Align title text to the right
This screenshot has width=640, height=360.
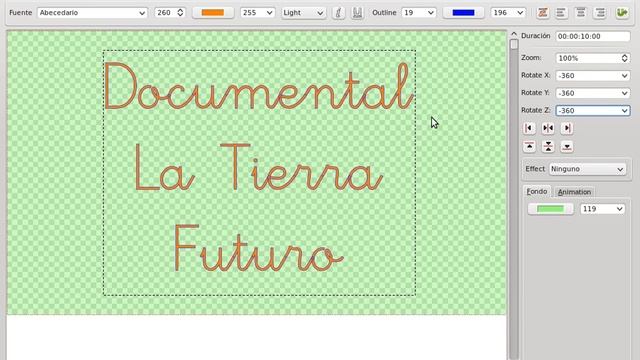click(x=600, y=13)
